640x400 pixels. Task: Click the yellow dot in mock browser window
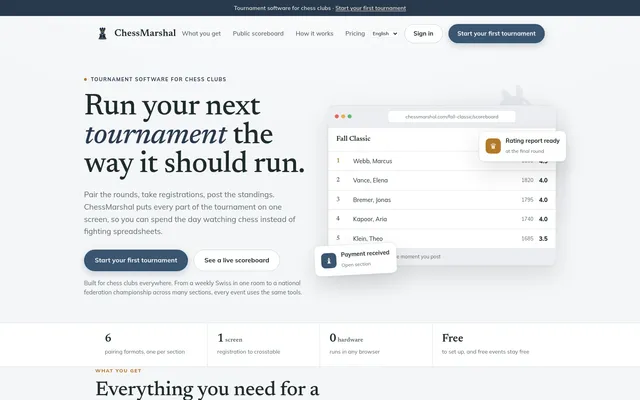tap(343, 116)
